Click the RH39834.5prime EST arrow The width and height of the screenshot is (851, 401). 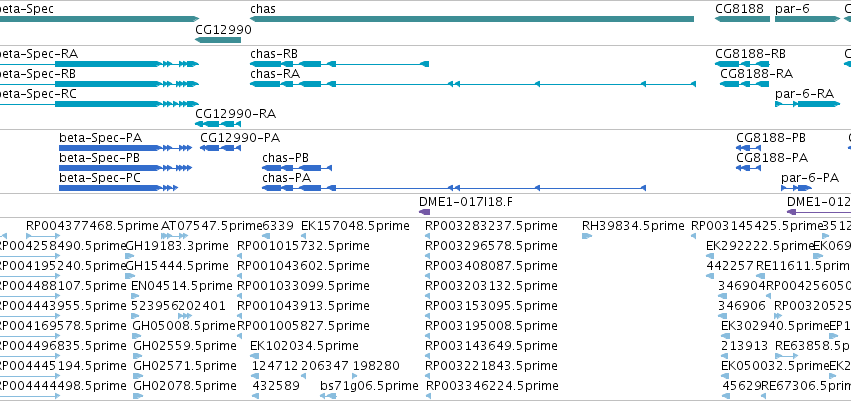[x=587, y=236]
